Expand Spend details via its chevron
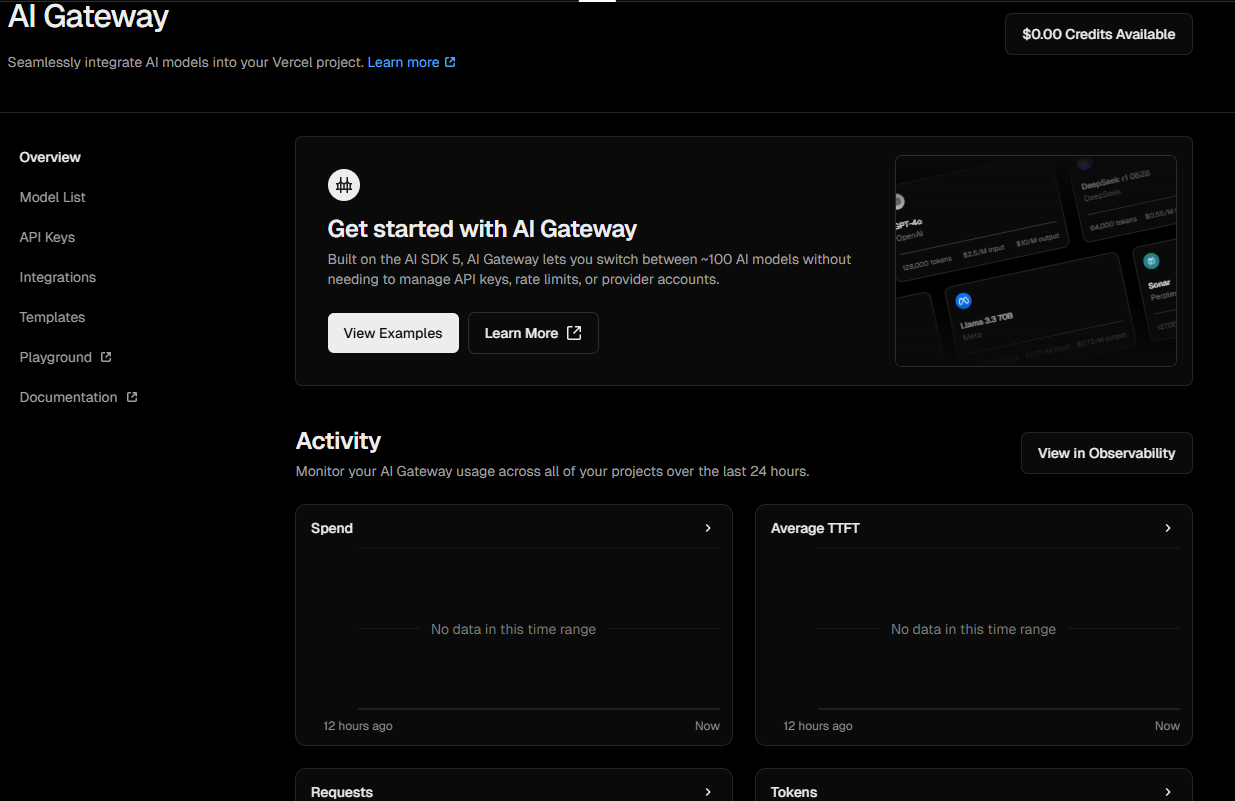Screen dimensions: 1235x801 point(708,527)
